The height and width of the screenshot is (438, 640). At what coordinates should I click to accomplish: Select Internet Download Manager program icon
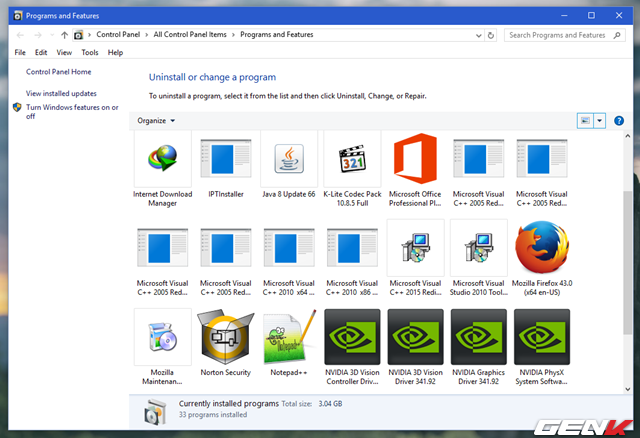[x=162, y=159]
